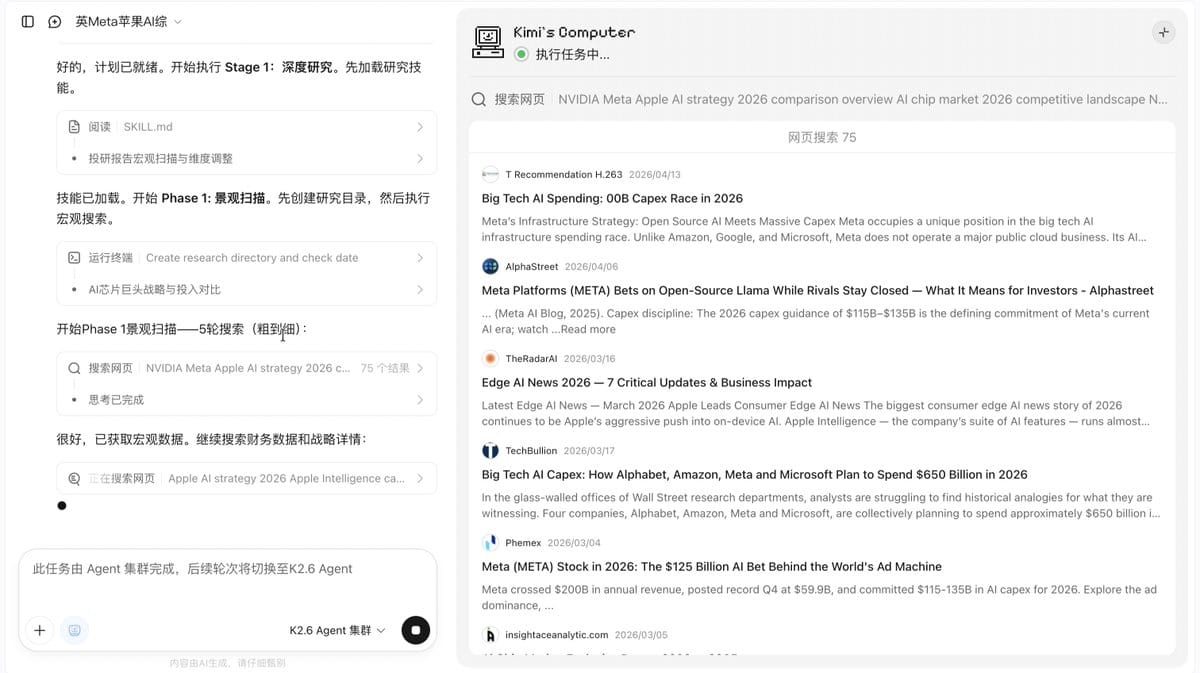Expand the 思考已完成 row
This screenshot has height=673, width=1200.
tap(246, 399)
